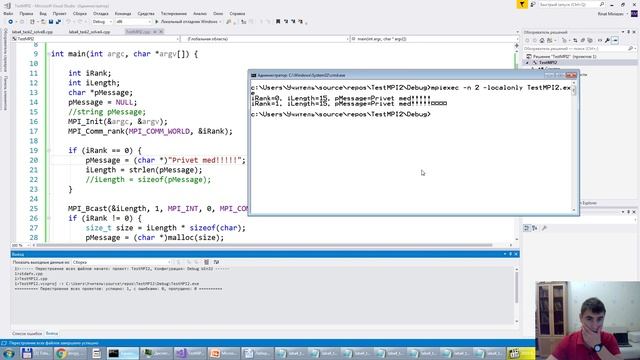Open the Окно menu
This screenshot has height=360, width=640.
click(218, 13)
